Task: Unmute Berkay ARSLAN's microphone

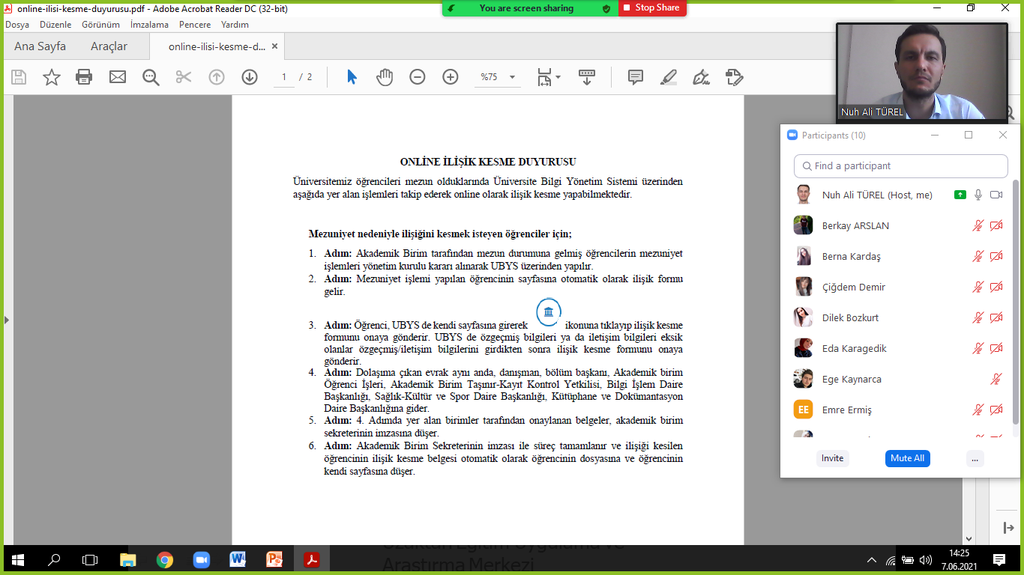Action: [978, 226]
